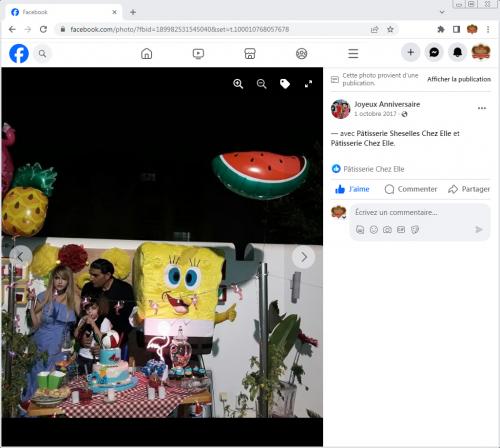This screenshot has width=500, height=448.
Task: Zoom in on the photo
Action: click(x=238, y=84)
